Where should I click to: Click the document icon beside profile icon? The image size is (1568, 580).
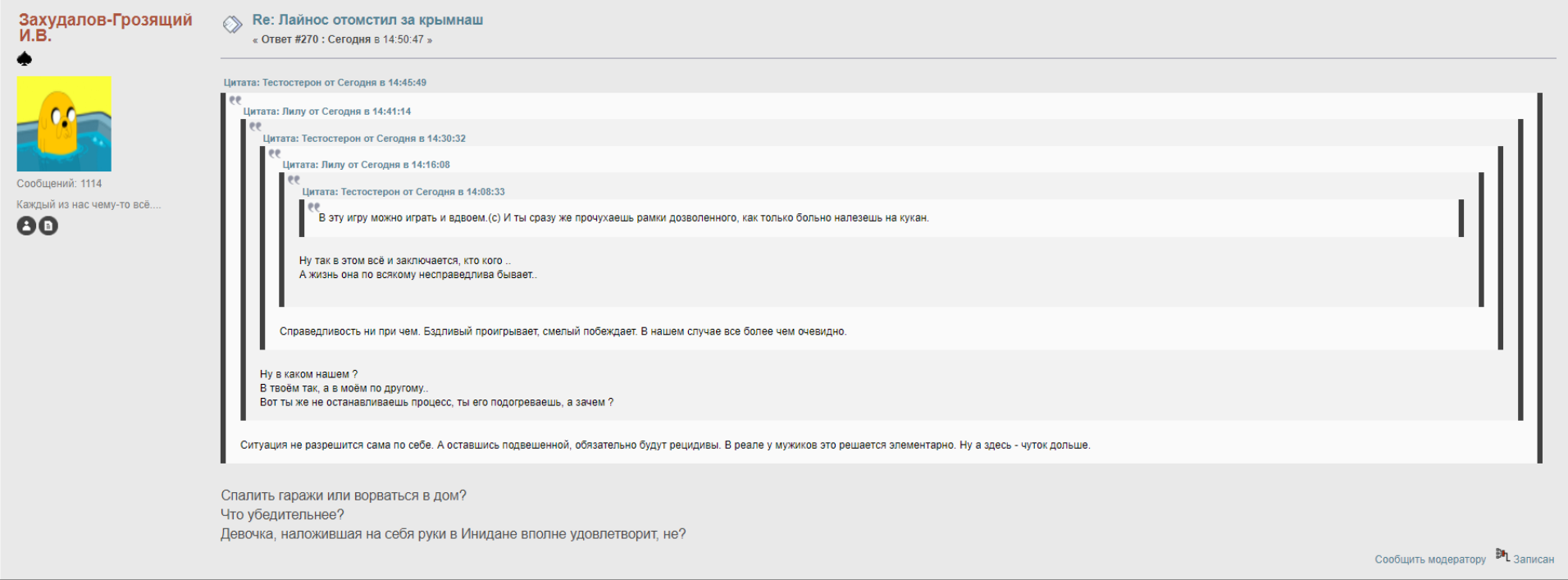48,226
